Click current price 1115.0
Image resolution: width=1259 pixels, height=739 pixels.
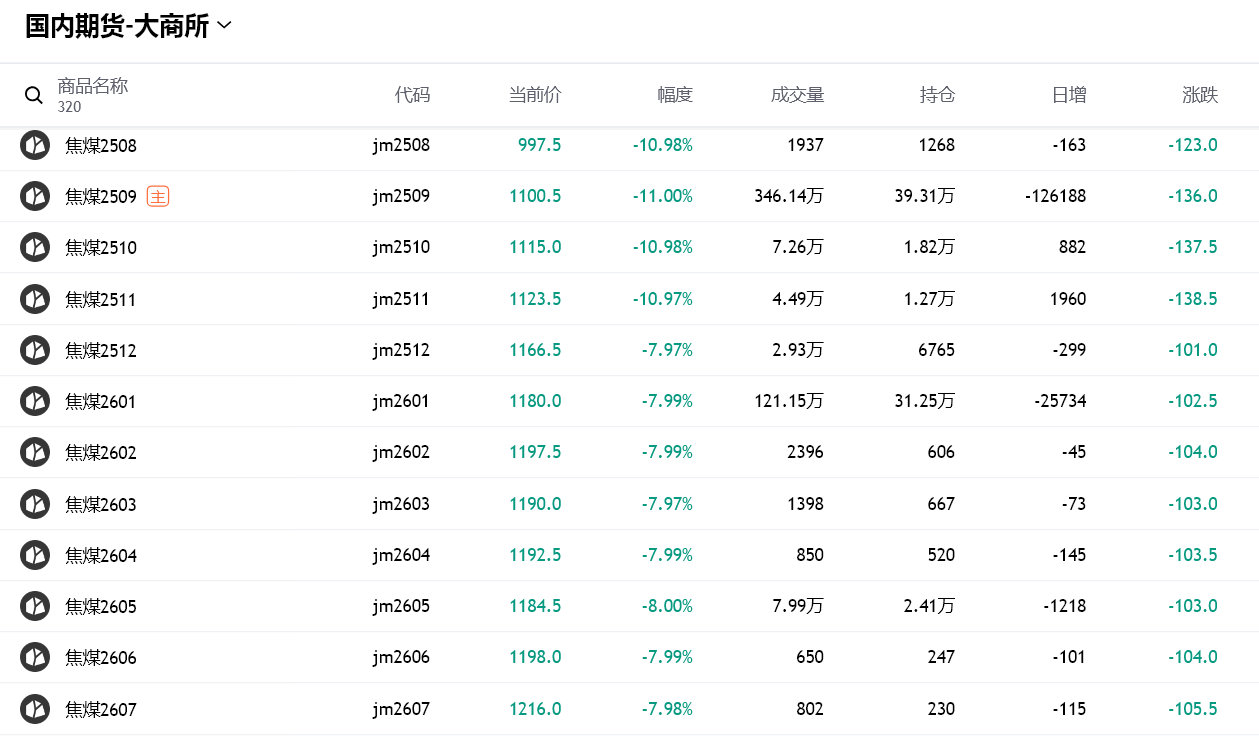point(535,247)
